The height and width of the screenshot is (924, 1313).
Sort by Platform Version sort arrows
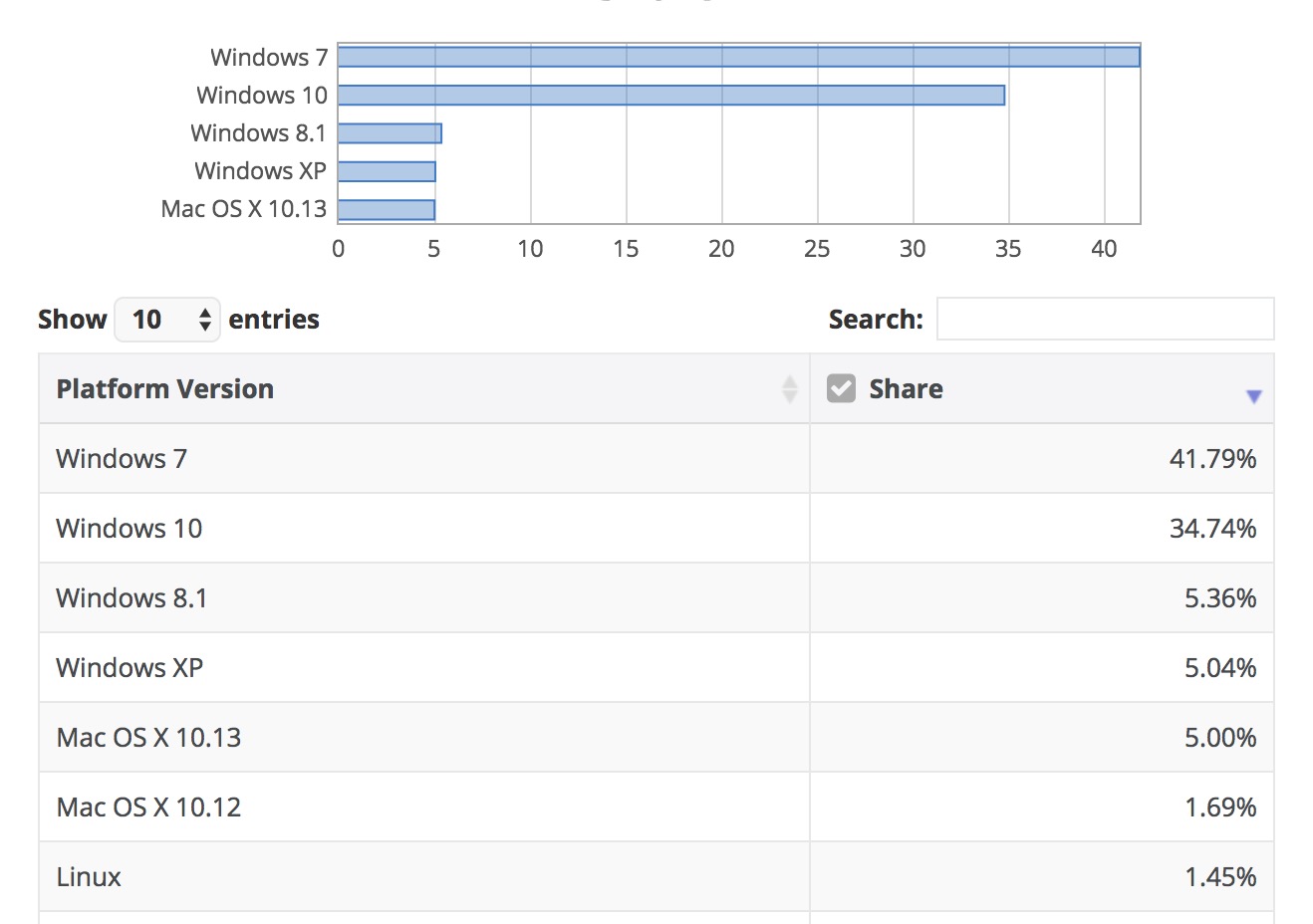pos(790,389)
